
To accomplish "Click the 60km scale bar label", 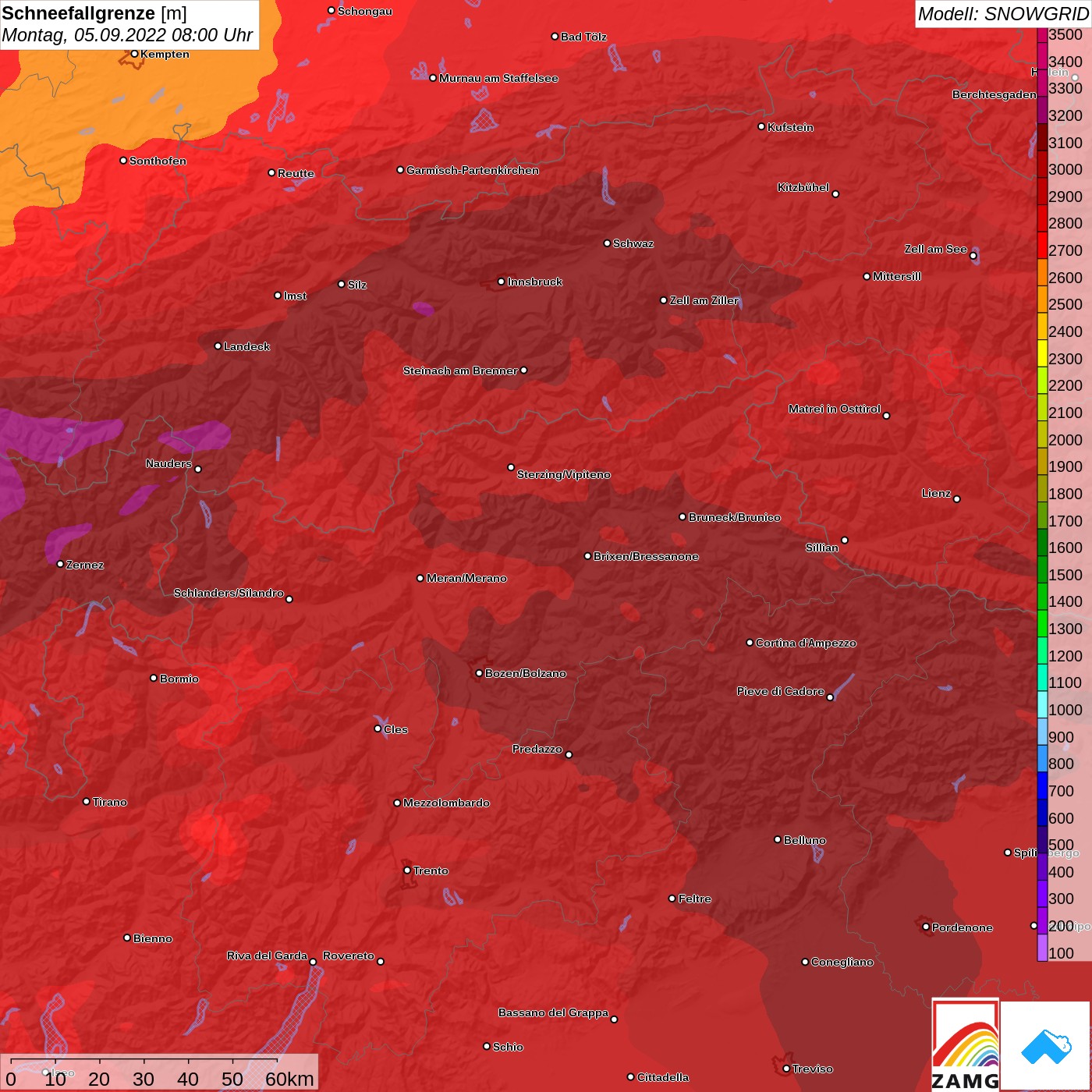I will 289,1079.
